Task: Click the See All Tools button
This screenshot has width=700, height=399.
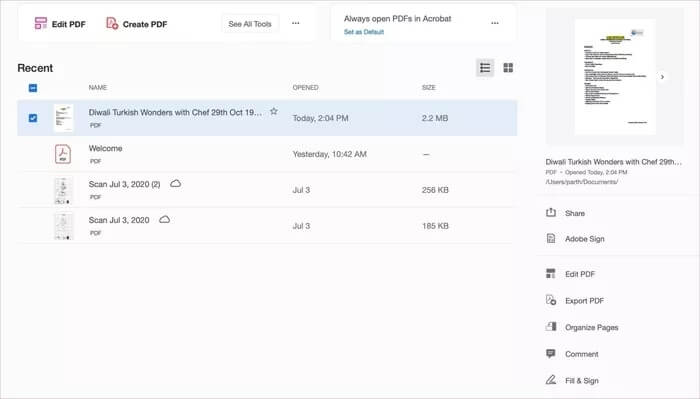Action: tap(250, 24)
